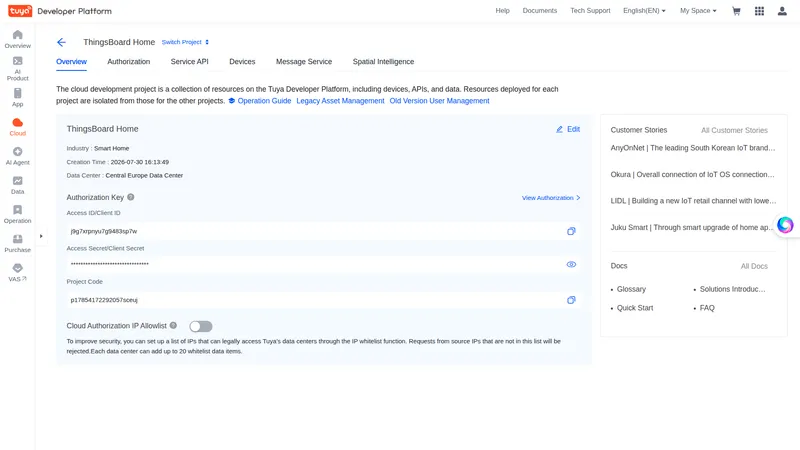
Task: Open VAS in the sidebar
Action: [17, 272]
